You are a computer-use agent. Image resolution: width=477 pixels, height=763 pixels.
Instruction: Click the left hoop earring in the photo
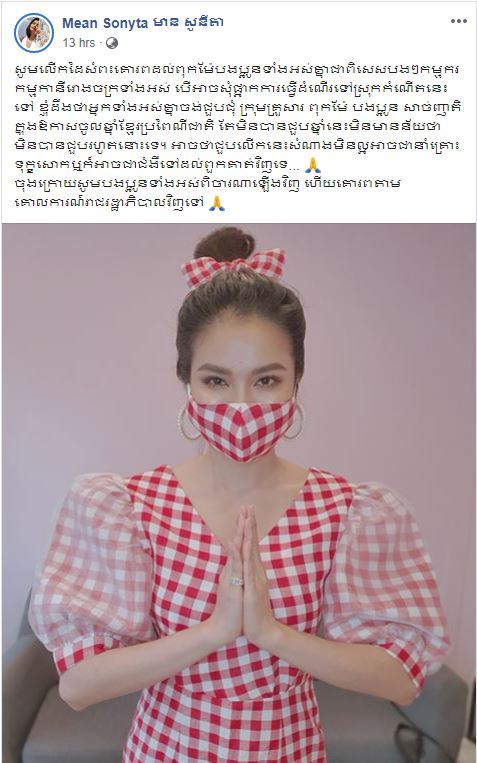[186, 422]
